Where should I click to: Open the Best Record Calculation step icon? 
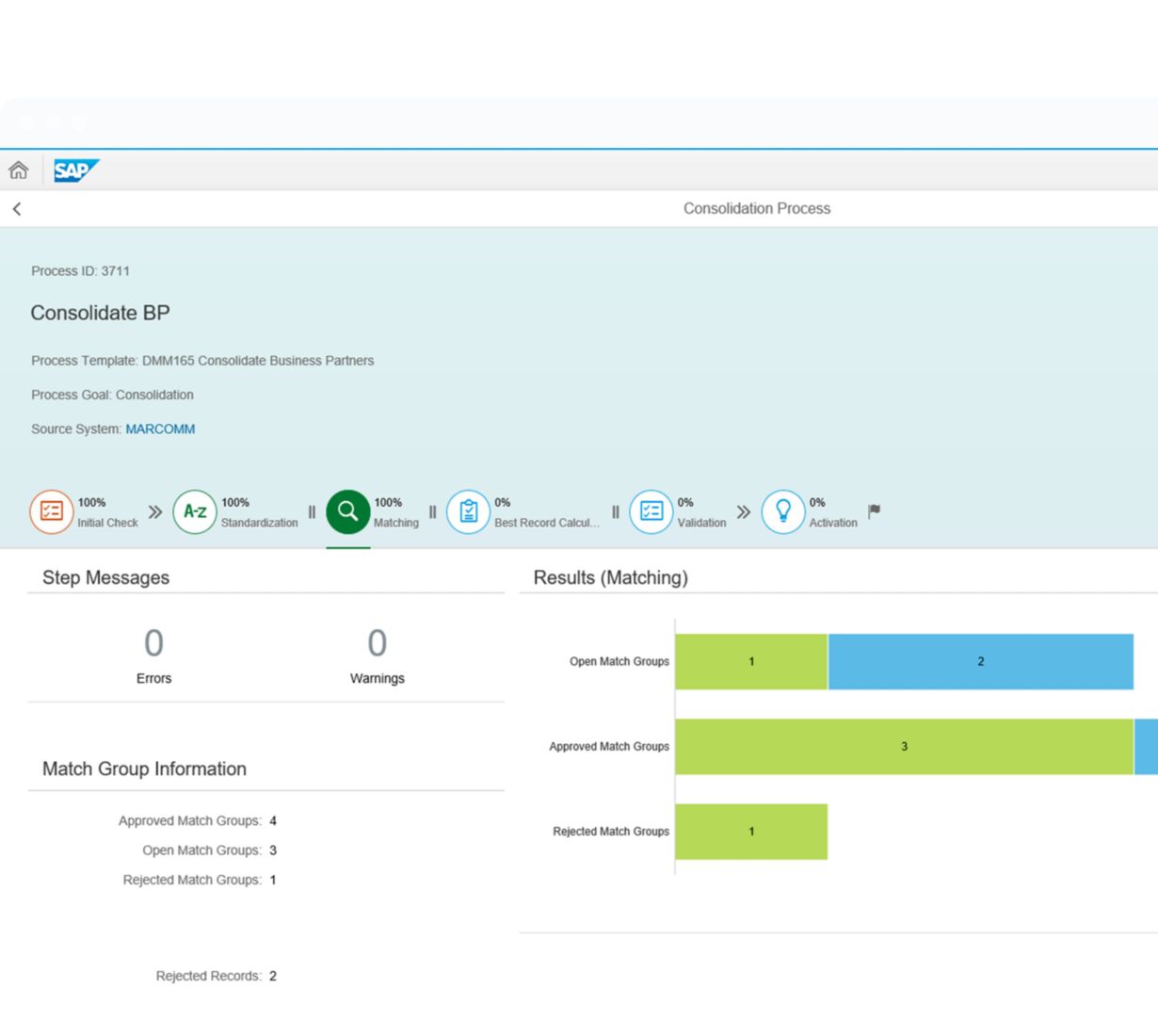coord(468,511)
